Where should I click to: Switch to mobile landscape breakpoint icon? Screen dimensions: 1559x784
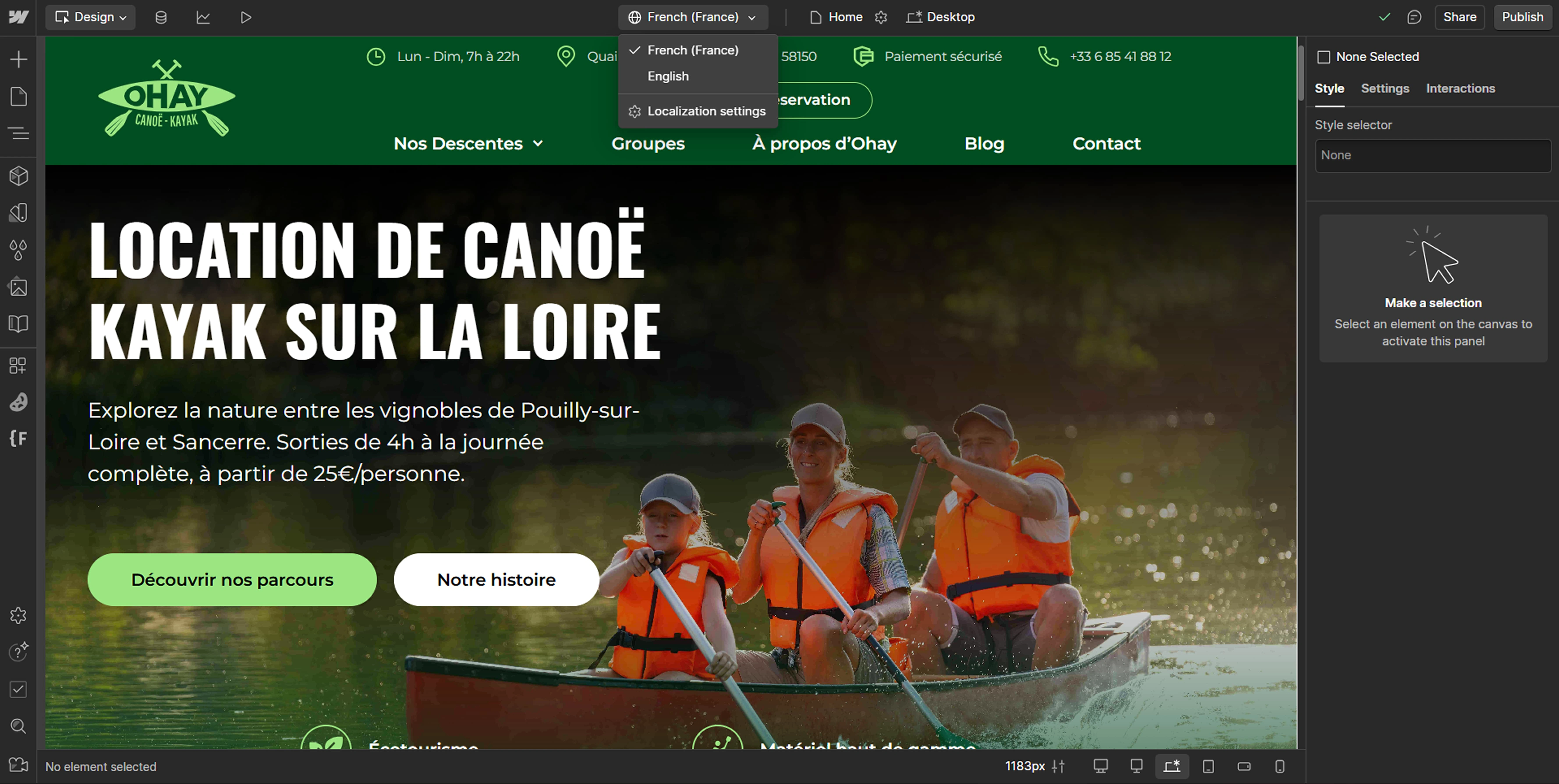pyautogui.click(x=1244, y=766)
